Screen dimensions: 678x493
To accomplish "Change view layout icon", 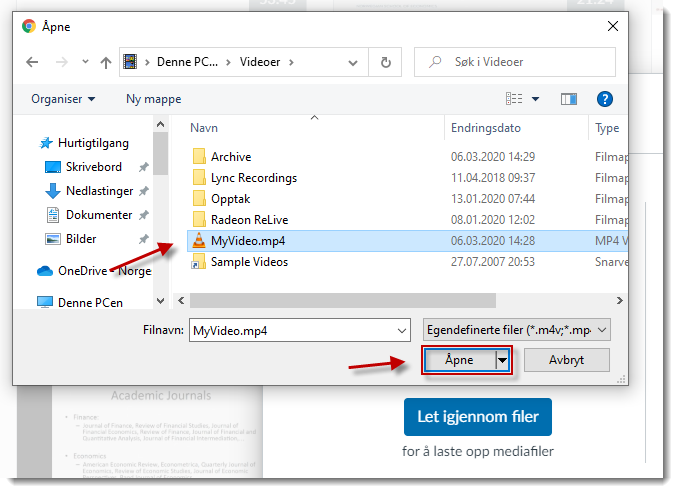I will [514, 99].
